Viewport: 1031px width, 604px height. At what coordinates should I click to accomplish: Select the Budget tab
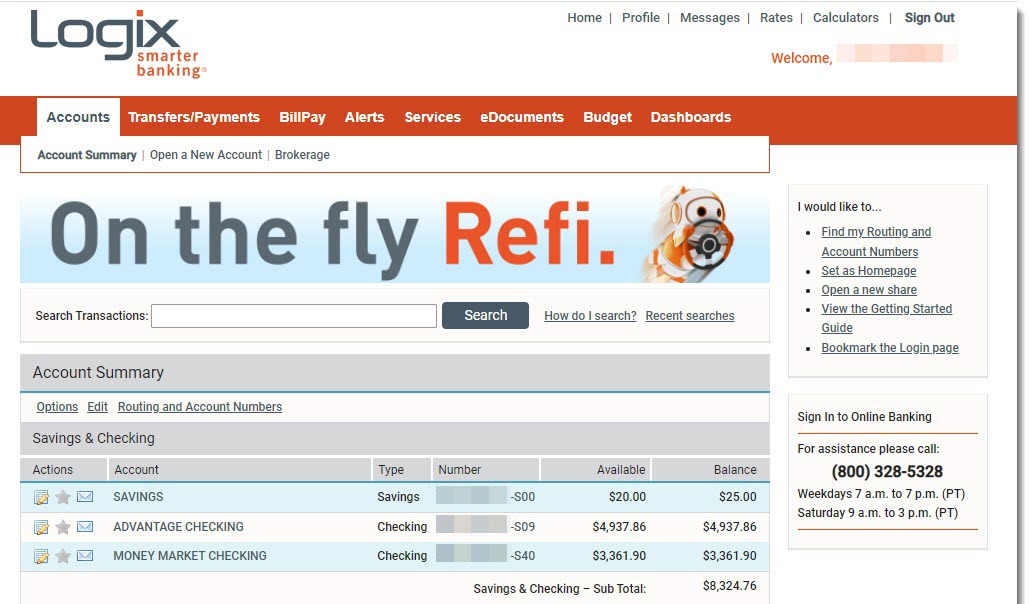pos(607,117)
